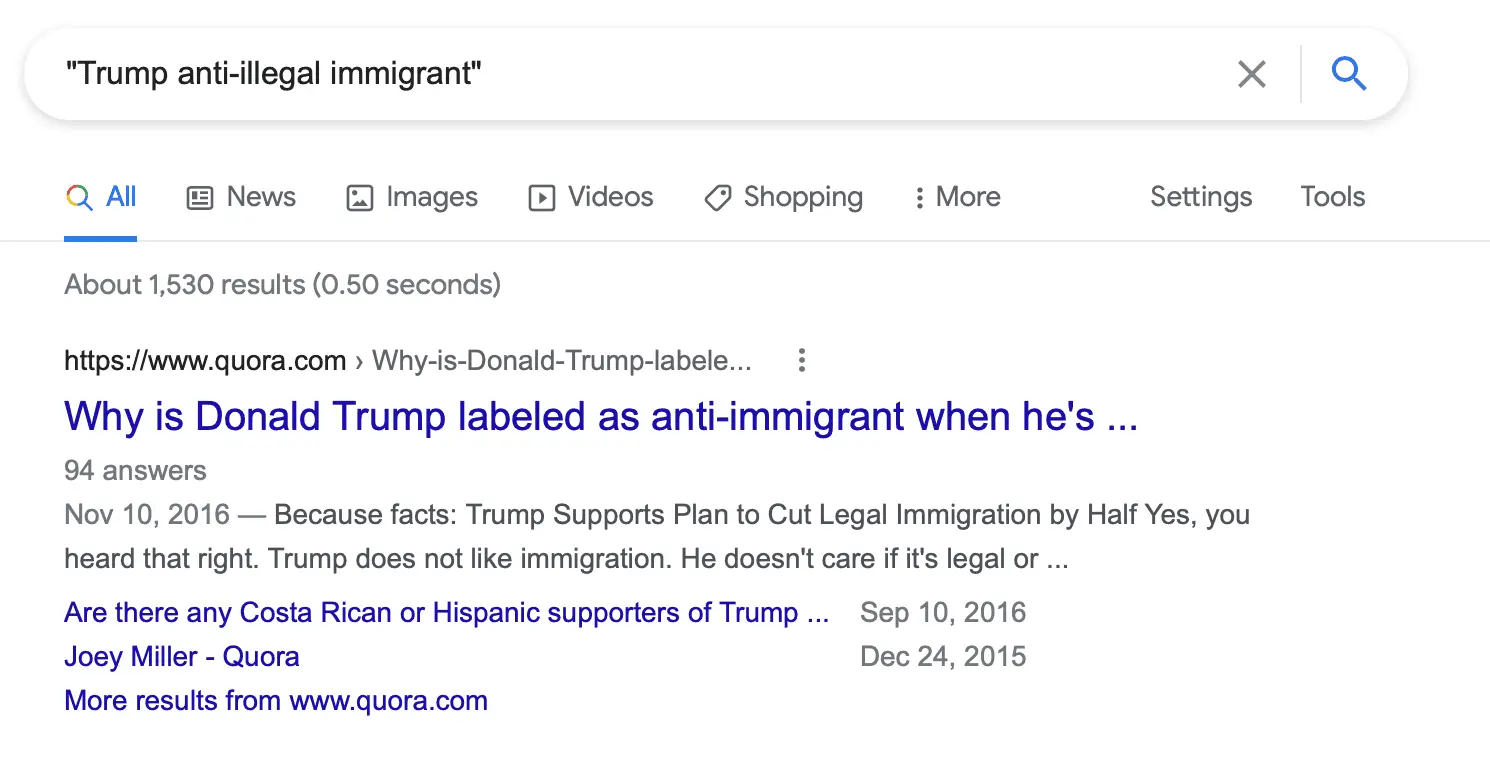Viewport: 1490px width, 762px height.
Task: Open the three-dot options for Quora result
Action: 801,361
